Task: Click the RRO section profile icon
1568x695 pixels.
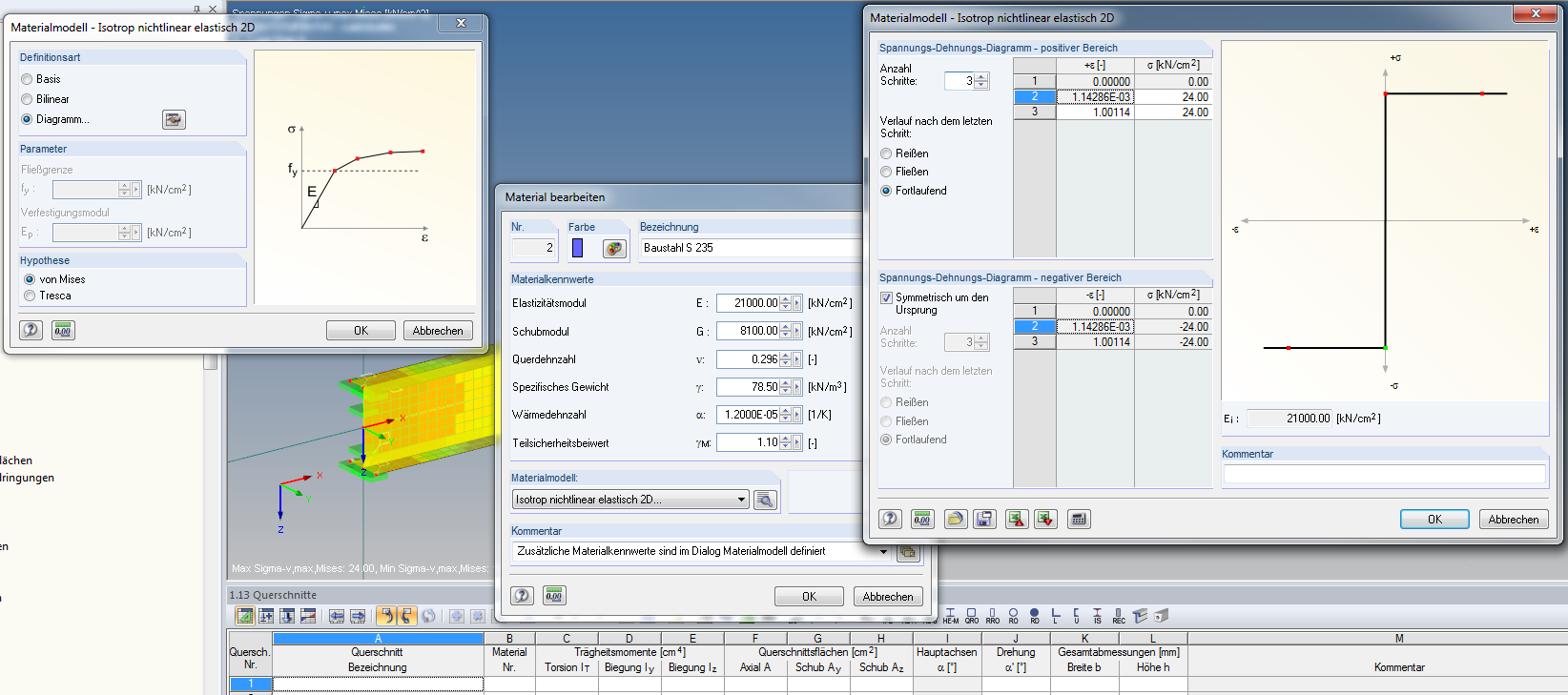Action: pos(993,616)
